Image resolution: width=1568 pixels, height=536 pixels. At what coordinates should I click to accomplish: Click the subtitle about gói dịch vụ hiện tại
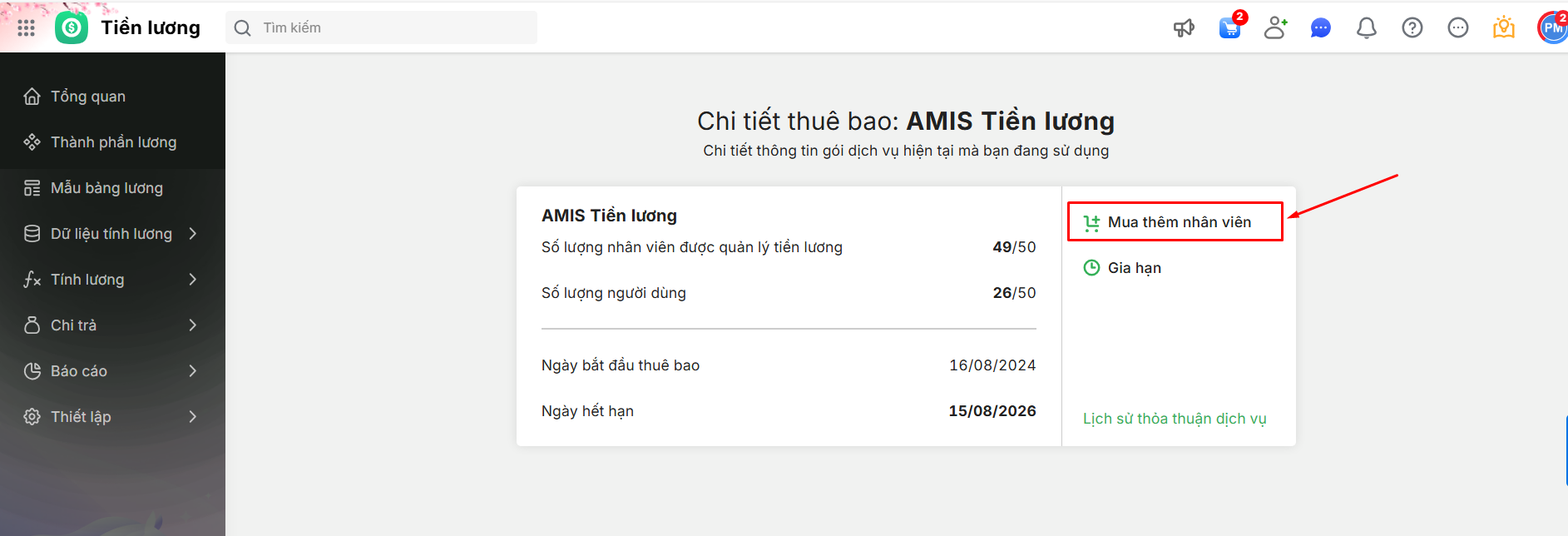click(906, 151)
